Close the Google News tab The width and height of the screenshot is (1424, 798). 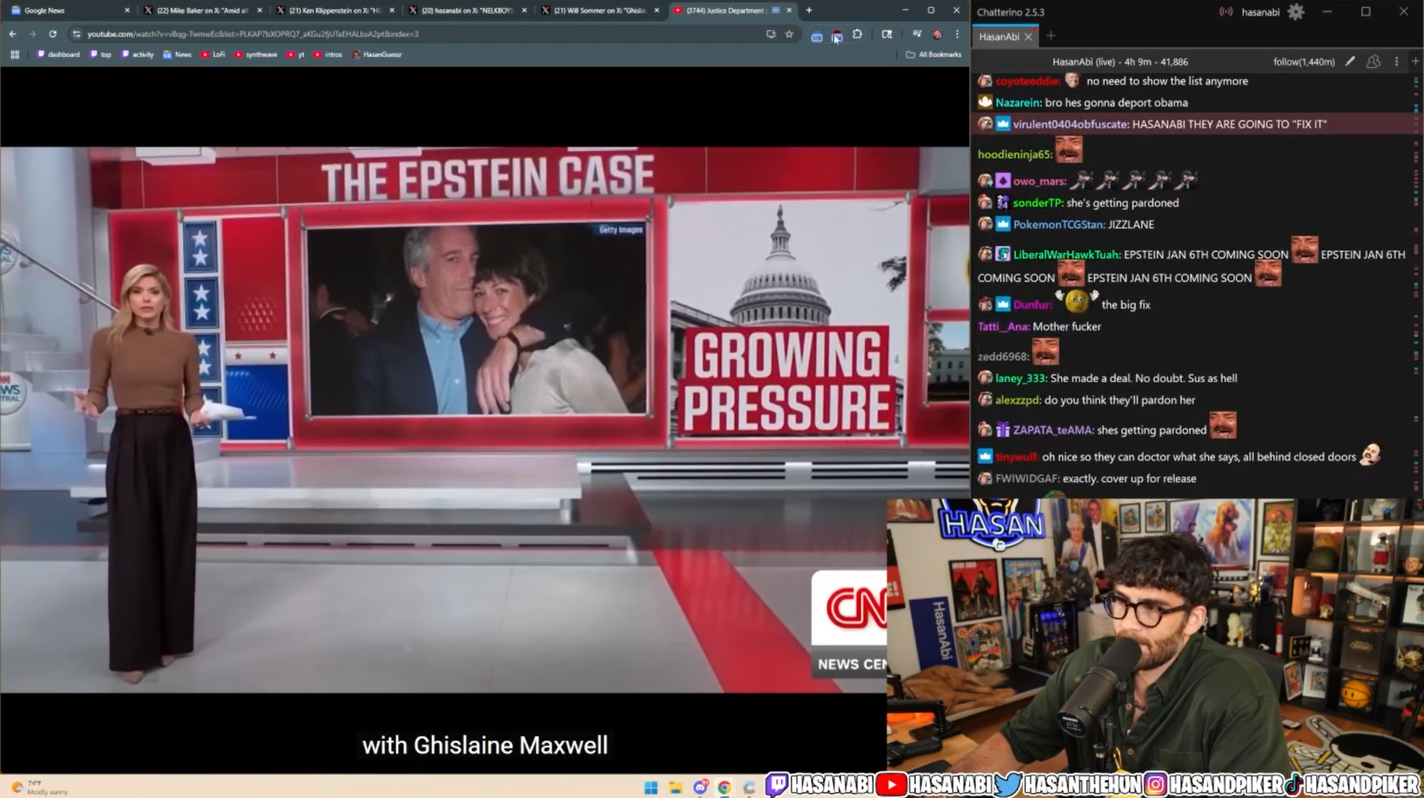click(127, 10)
